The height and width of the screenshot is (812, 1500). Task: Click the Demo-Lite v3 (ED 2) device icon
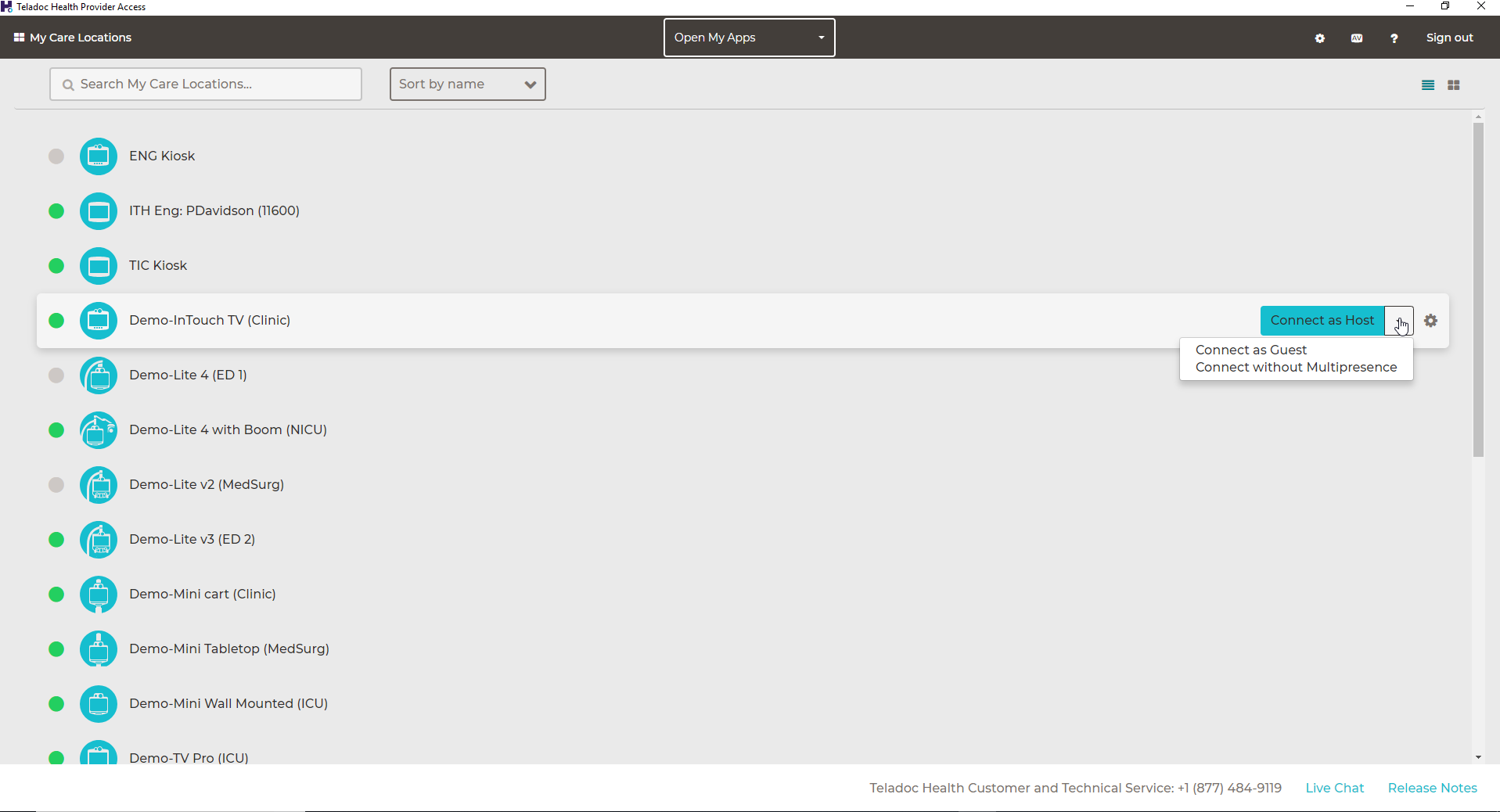pos(99,540)
